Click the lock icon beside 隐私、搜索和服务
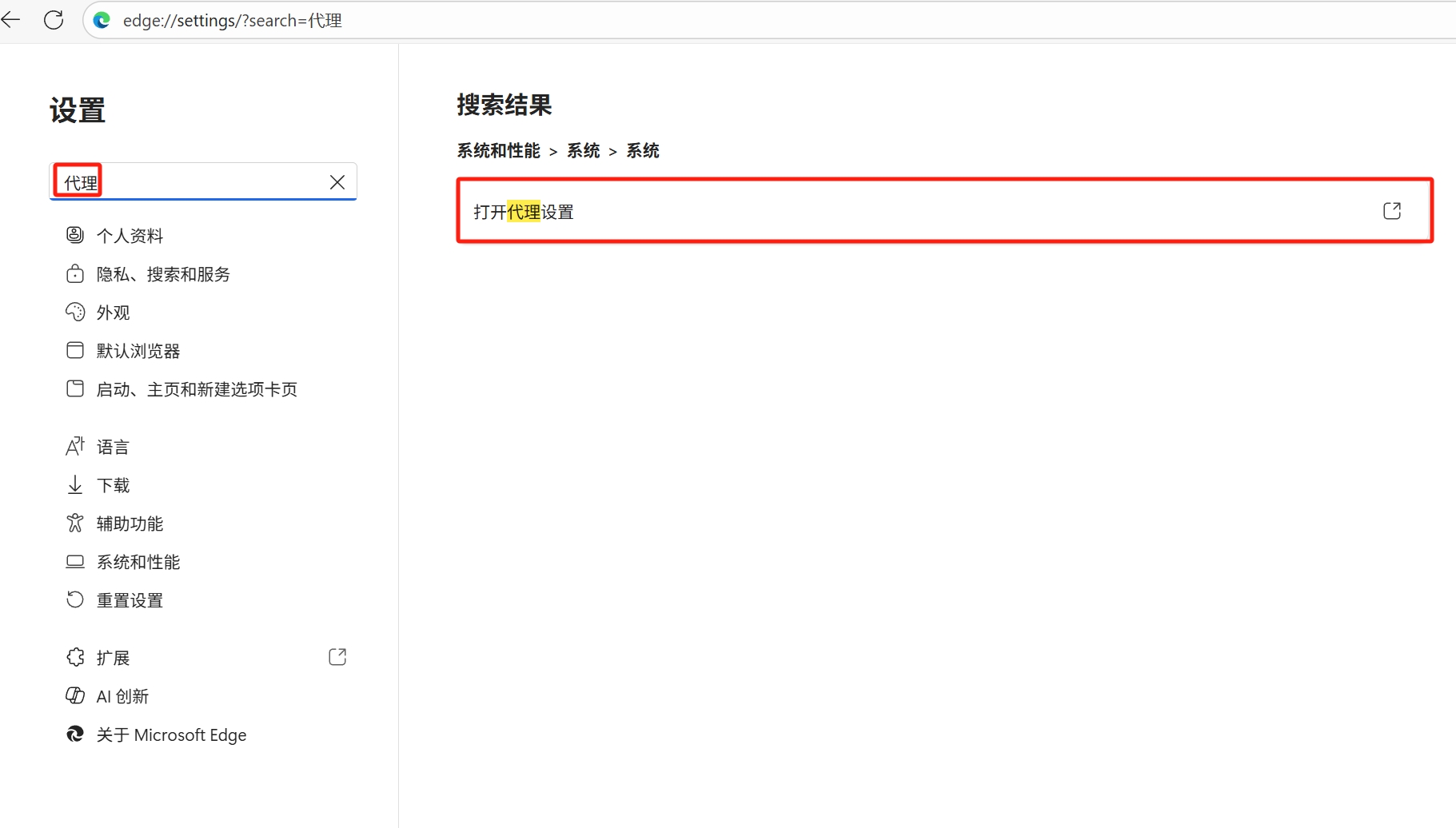Viewport: 1456px width, 828px height. (x=75, y=273)
